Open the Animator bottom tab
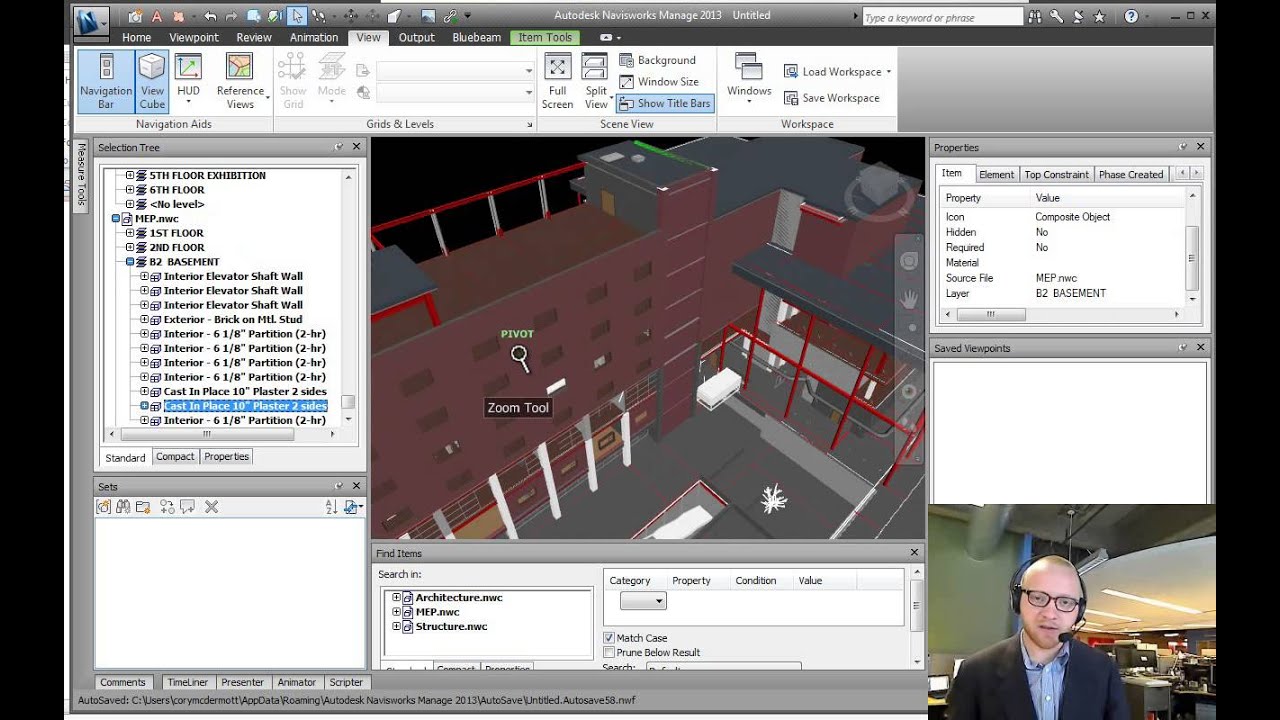This screenshot has width=1280, height=720. (296, 682)
